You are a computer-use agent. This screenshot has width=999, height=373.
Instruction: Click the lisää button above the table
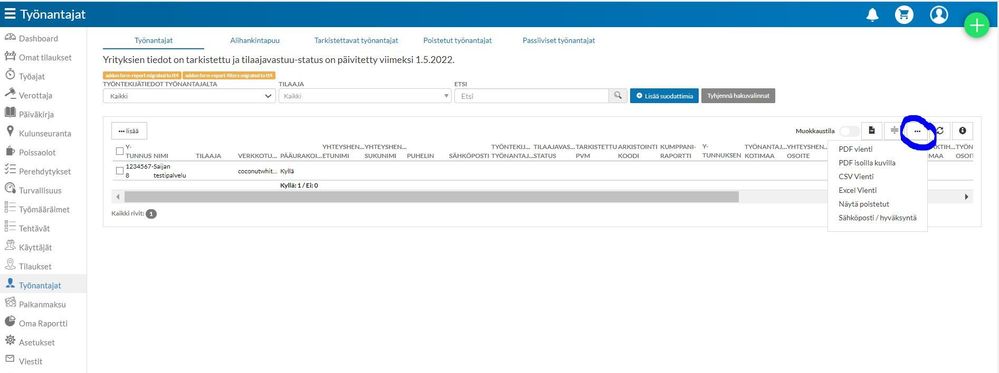(x=129, y=131)
